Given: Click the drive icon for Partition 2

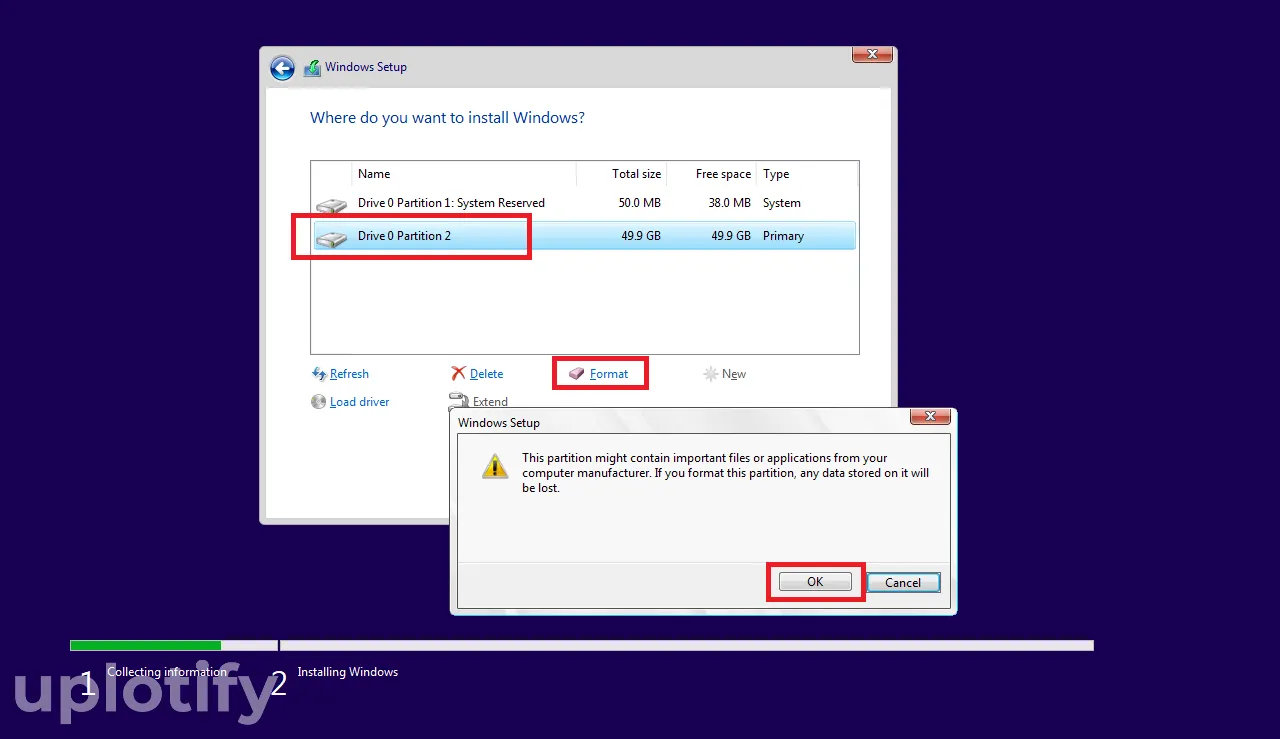Looking at the screenshot, I should [331, 238].
